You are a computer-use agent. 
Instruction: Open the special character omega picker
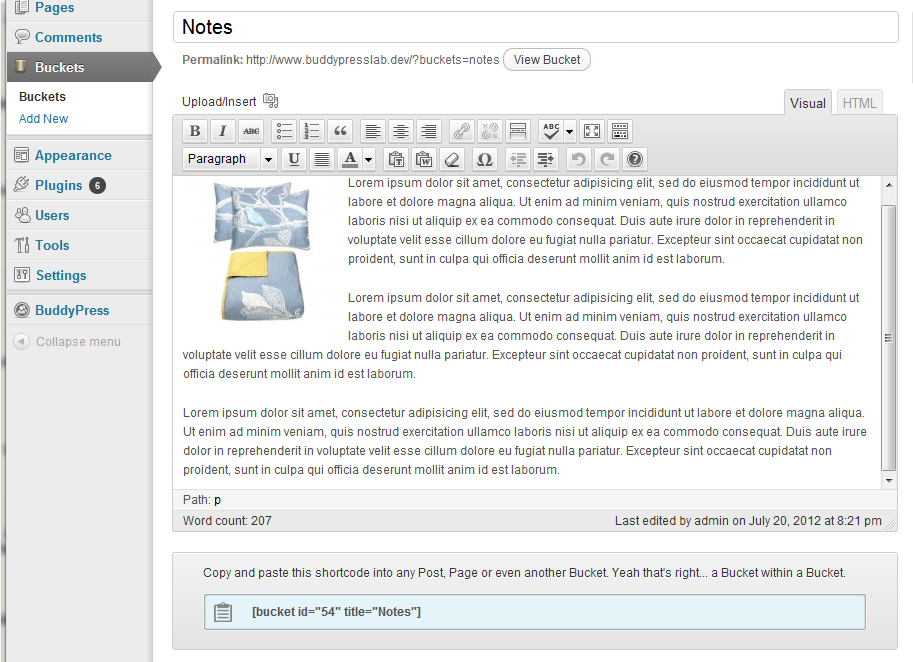pos(484,159)
